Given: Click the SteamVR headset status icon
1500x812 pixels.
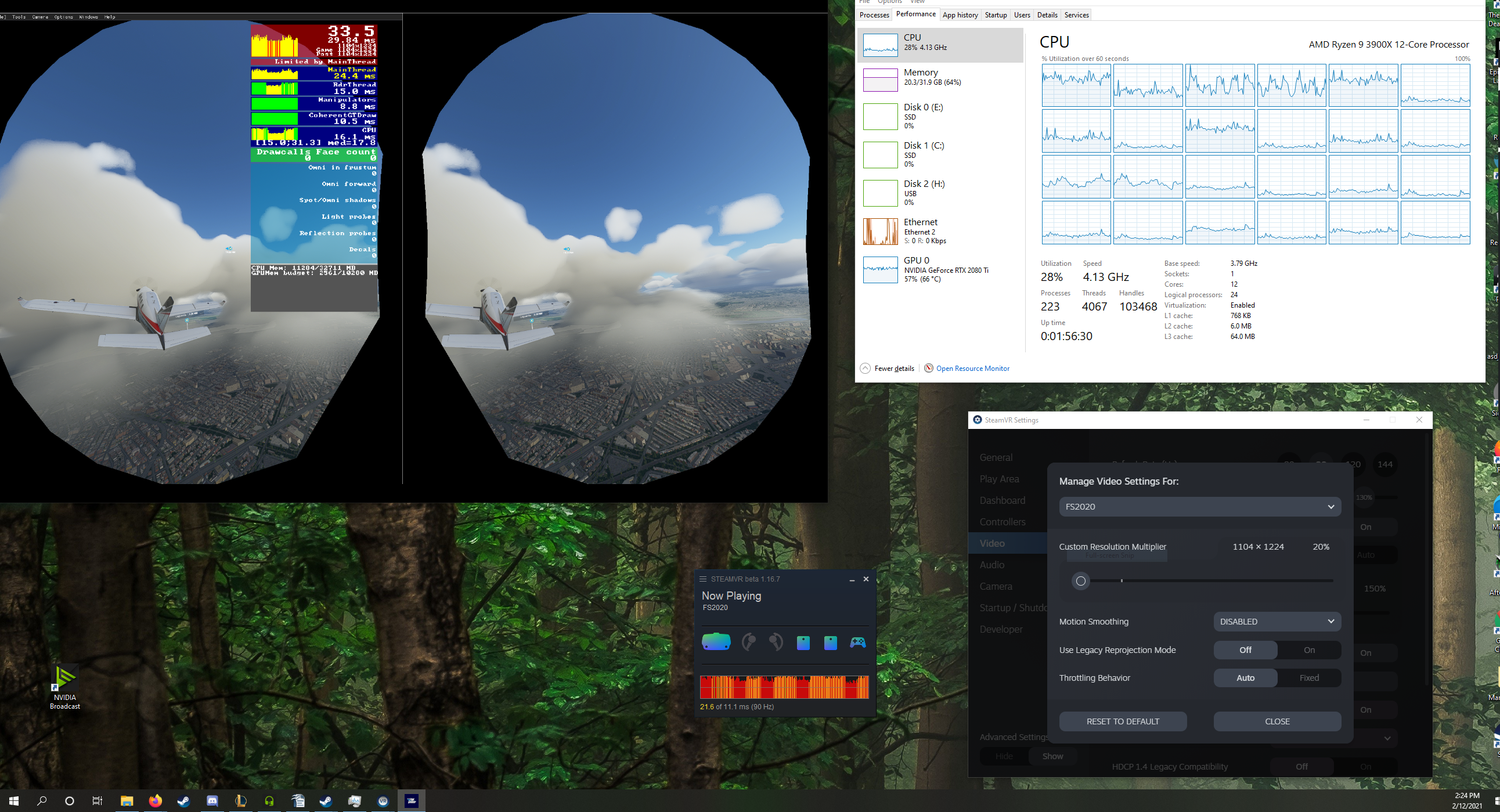Looking at the screenshot, I should click(716, 641).
